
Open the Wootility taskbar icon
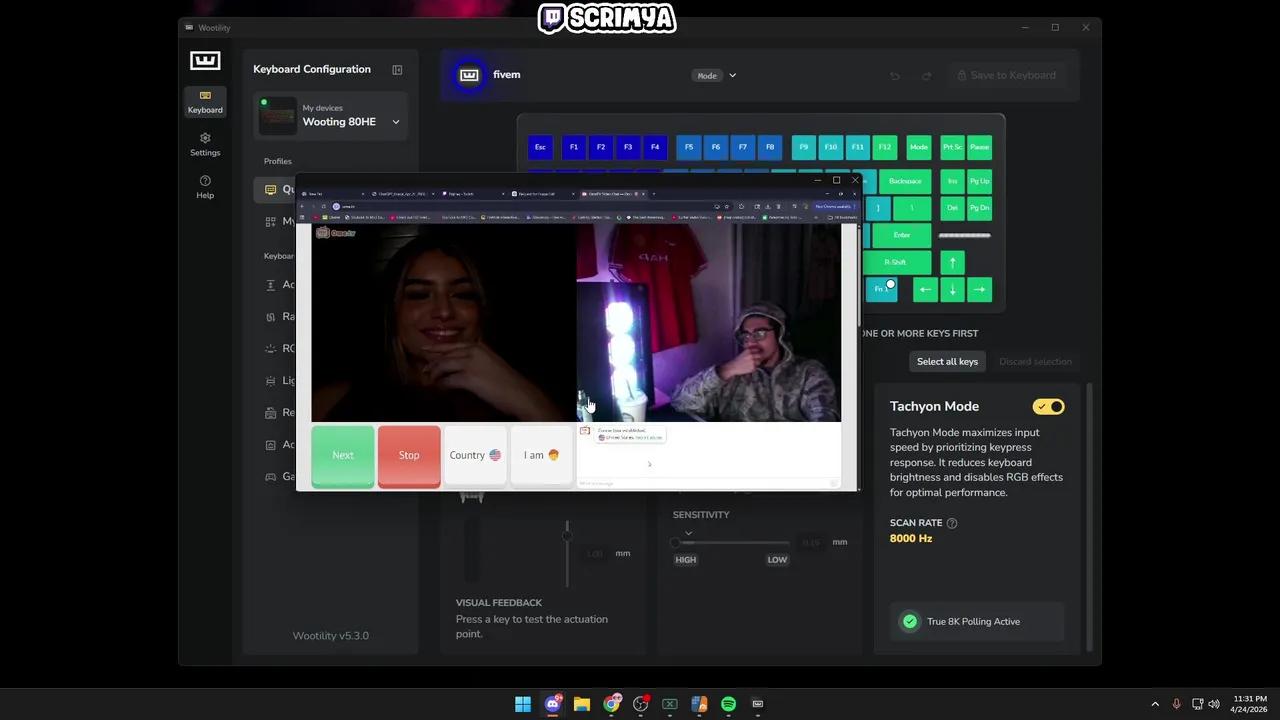pos(757,704)
